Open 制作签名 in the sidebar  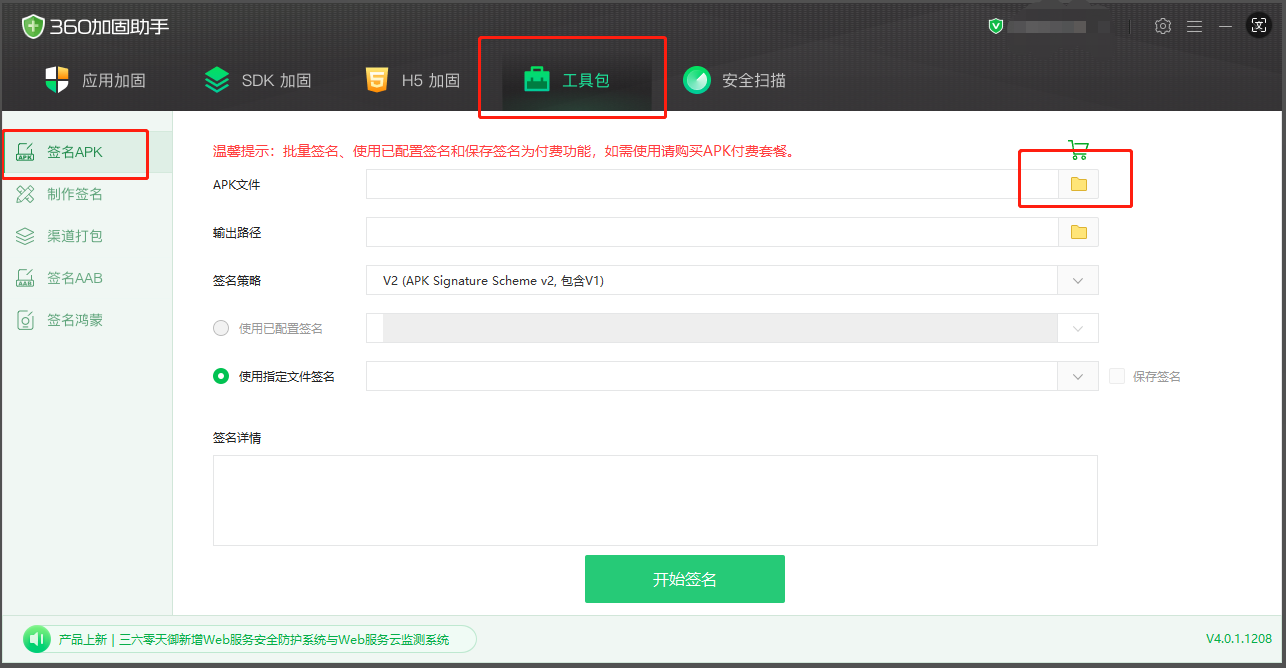(76, 194)
